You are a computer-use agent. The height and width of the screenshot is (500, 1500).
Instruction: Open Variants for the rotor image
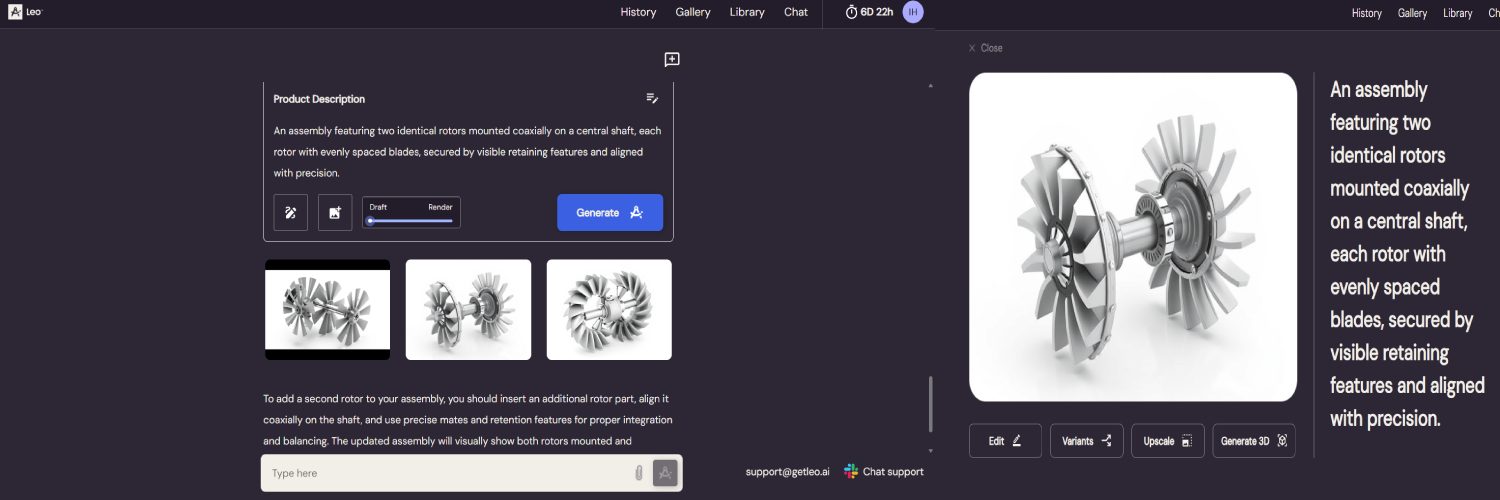coord(1086,441)
